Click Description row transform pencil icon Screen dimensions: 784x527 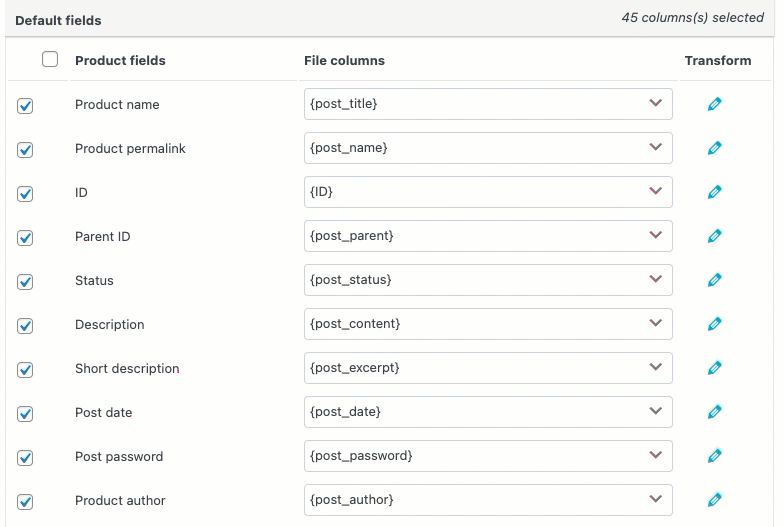point(714,324)
